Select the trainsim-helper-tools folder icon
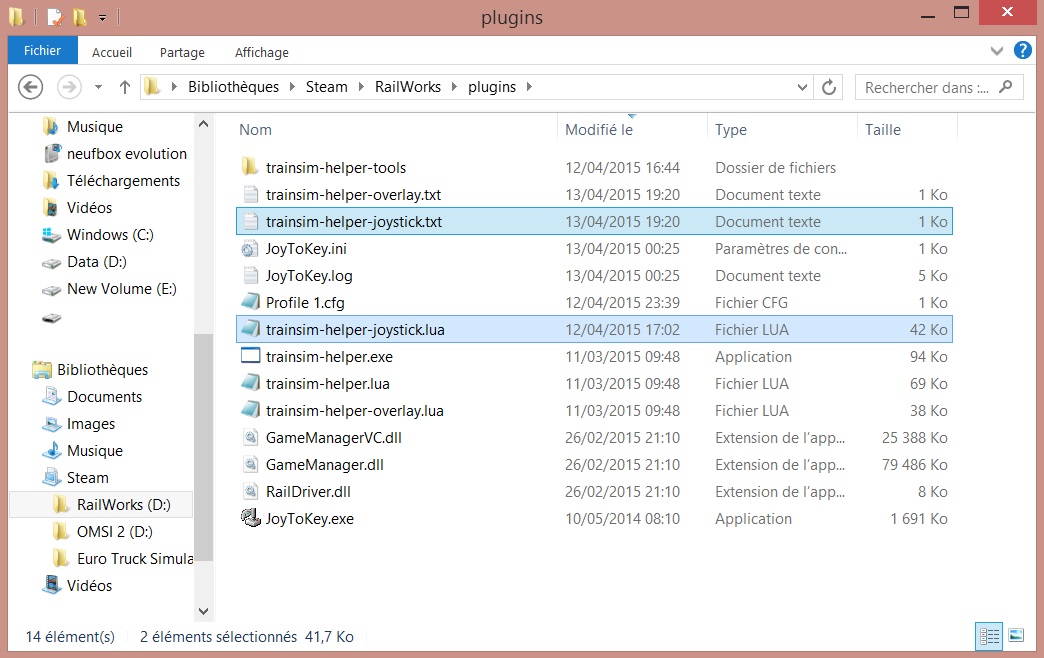The width and height of the screenshot is (1044, 658). tap(250, 167)
